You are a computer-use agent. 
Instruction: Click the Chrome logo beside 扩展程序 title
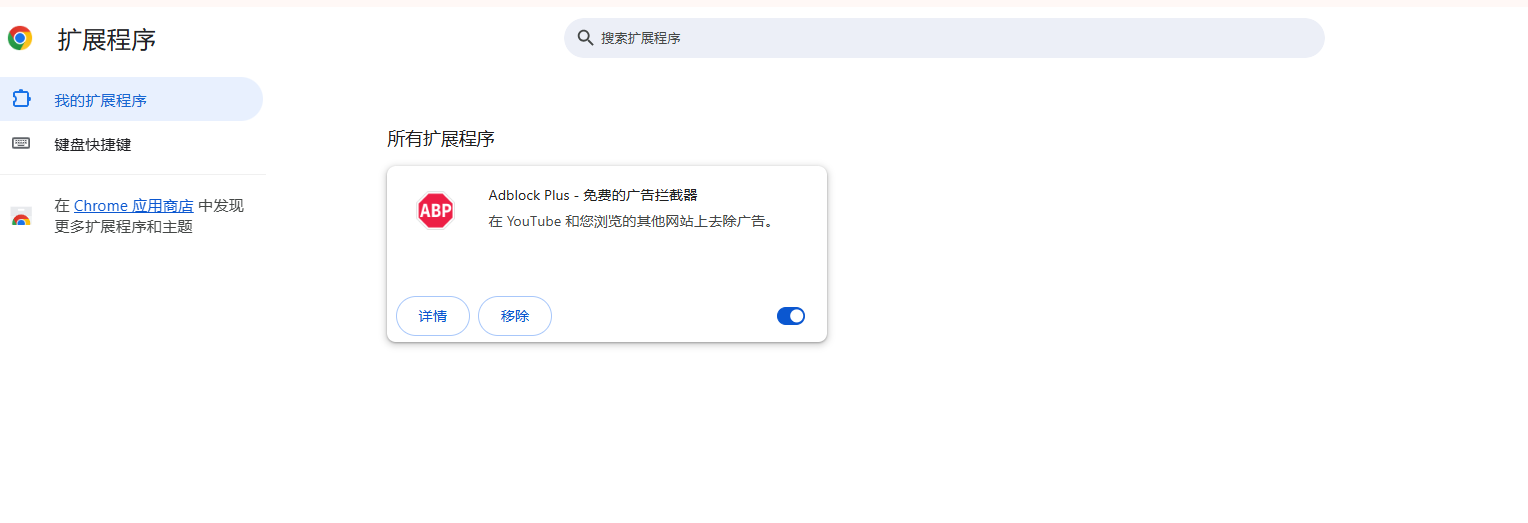(x=20, y=39)
